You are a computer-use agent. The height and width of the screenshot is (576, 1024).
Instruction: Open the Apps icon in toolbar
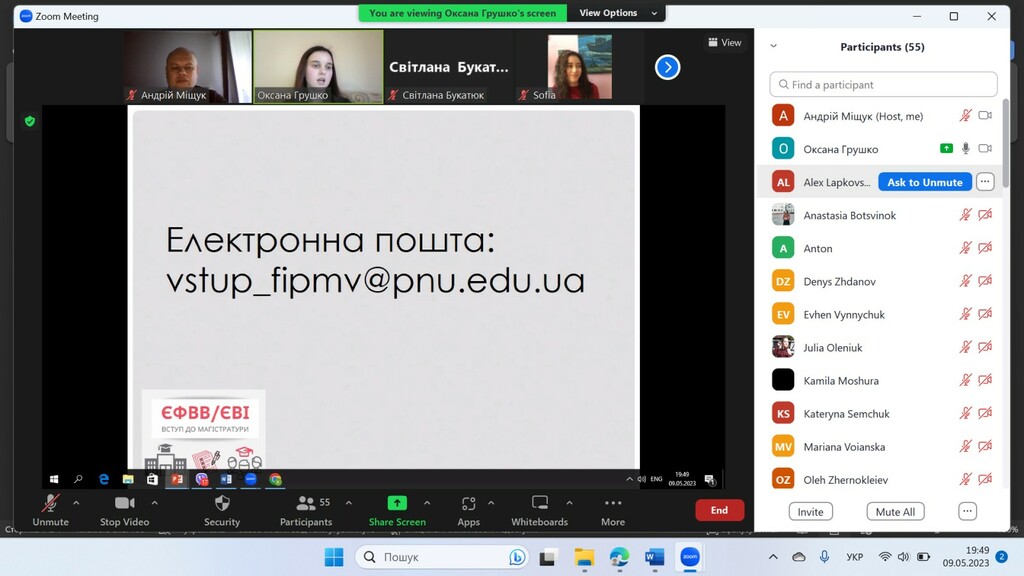click(468, 503)
